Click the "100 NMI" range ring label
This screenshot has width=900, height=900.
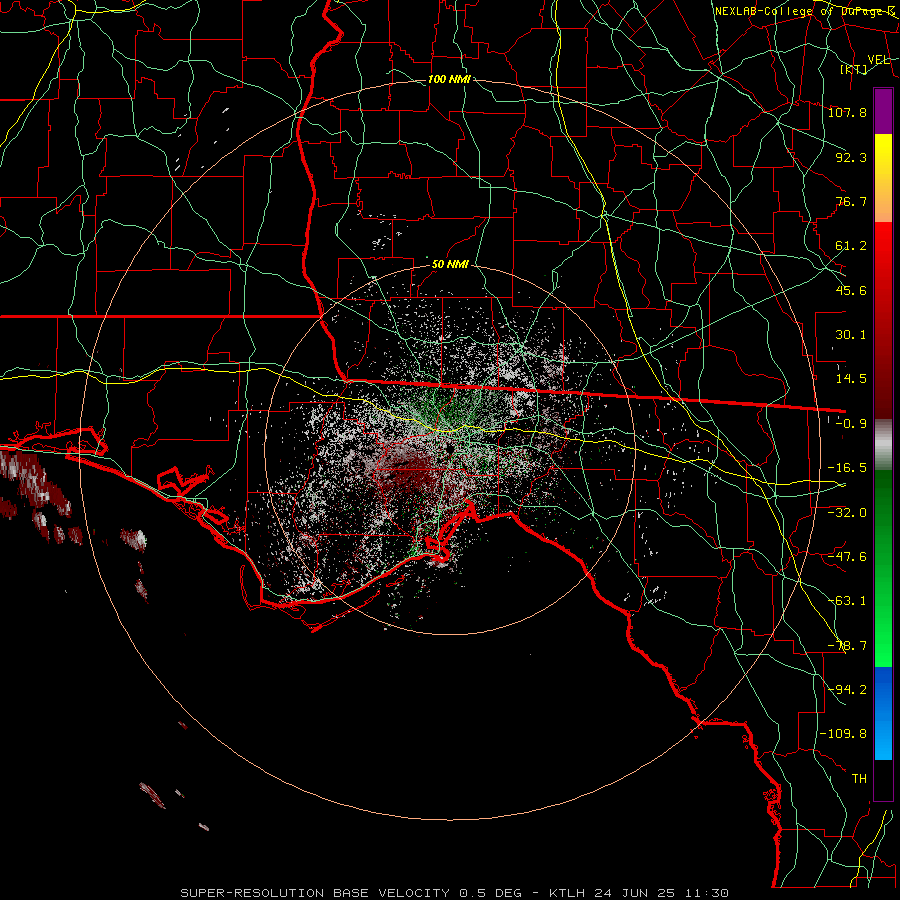[449, 79]
